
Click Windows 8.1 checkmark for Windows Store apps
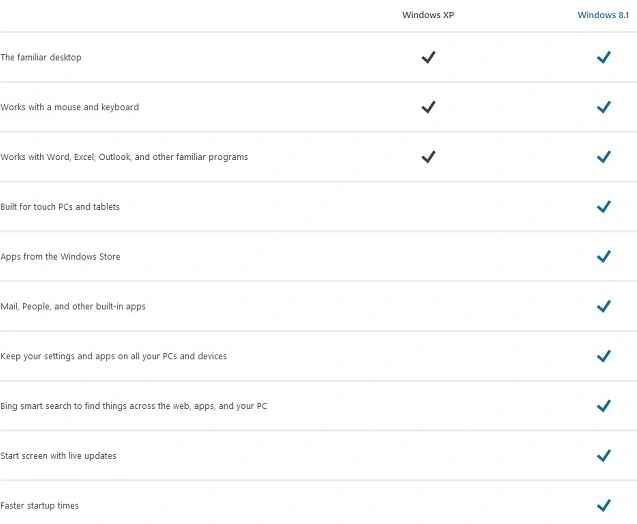click(603, 257)
